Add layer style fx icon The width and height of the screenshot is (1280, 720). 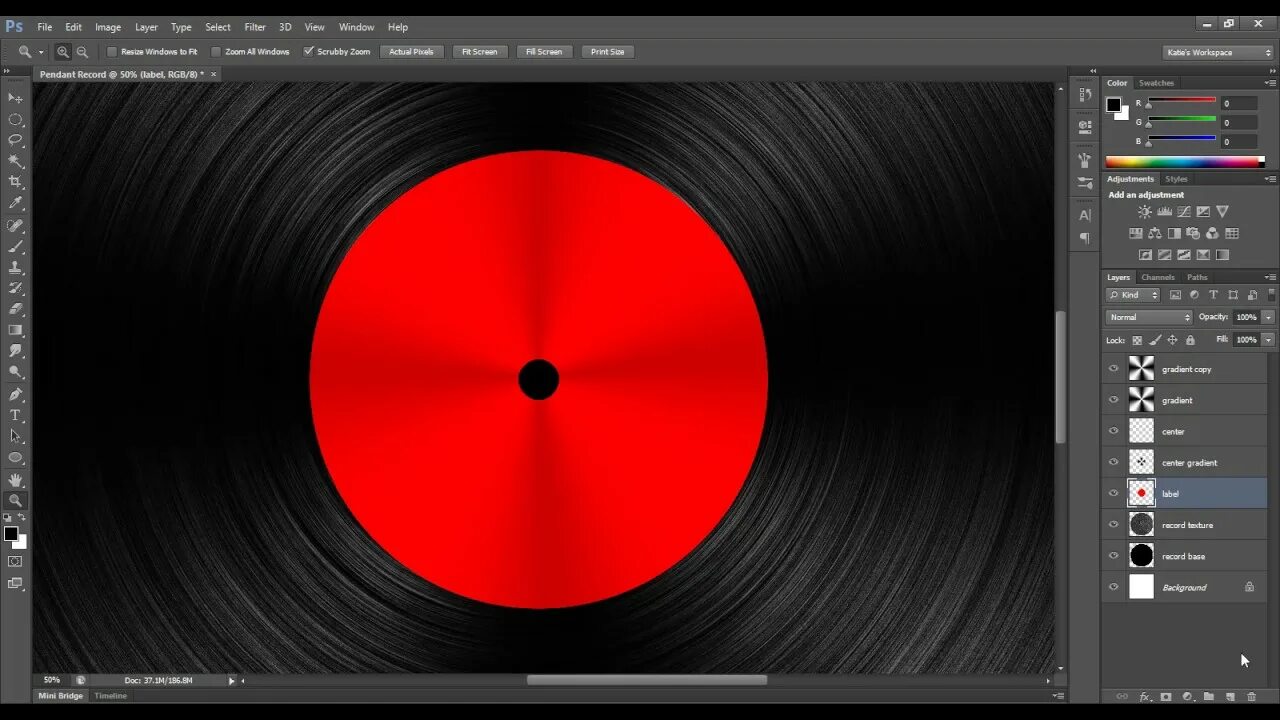1144,696
